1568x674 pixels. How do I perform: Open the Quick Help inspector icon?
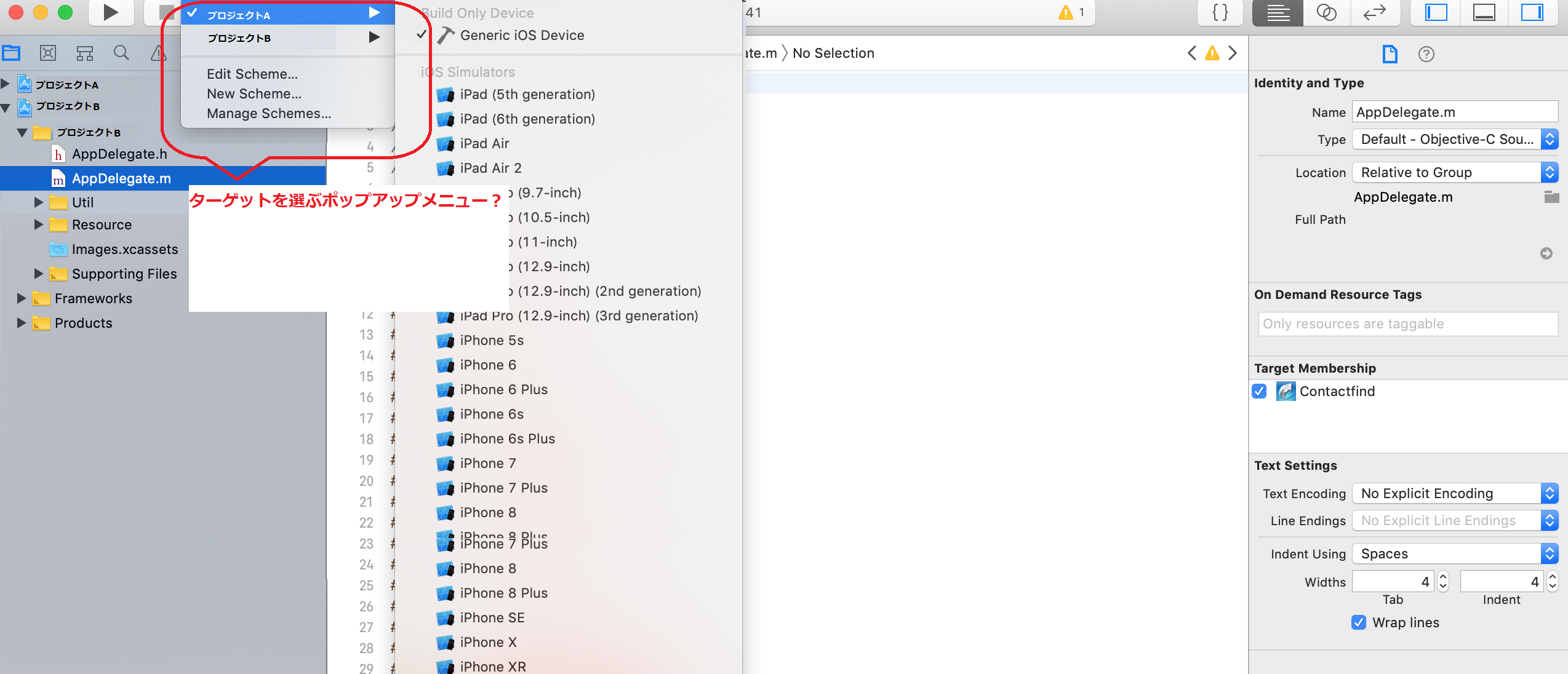(1426, 54)
